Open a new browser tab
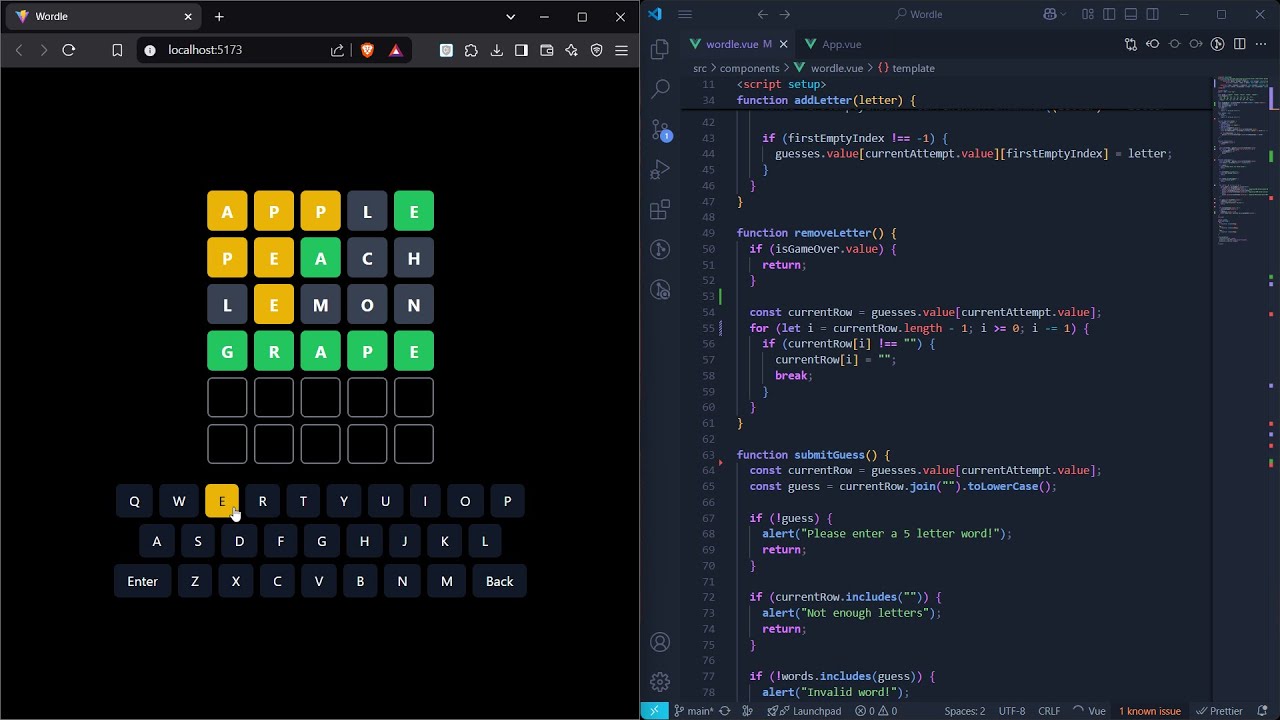This screenshot has height=720, width=1280. pos(219,16)
